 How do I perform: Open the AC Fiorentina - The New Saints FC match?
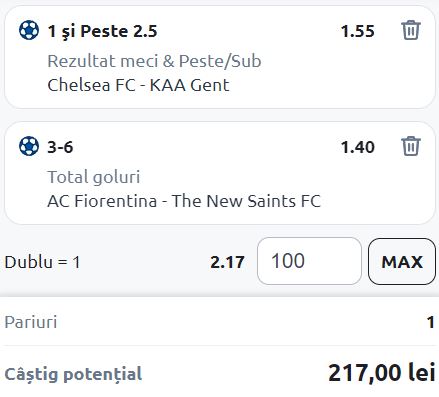tap(184, 201)
